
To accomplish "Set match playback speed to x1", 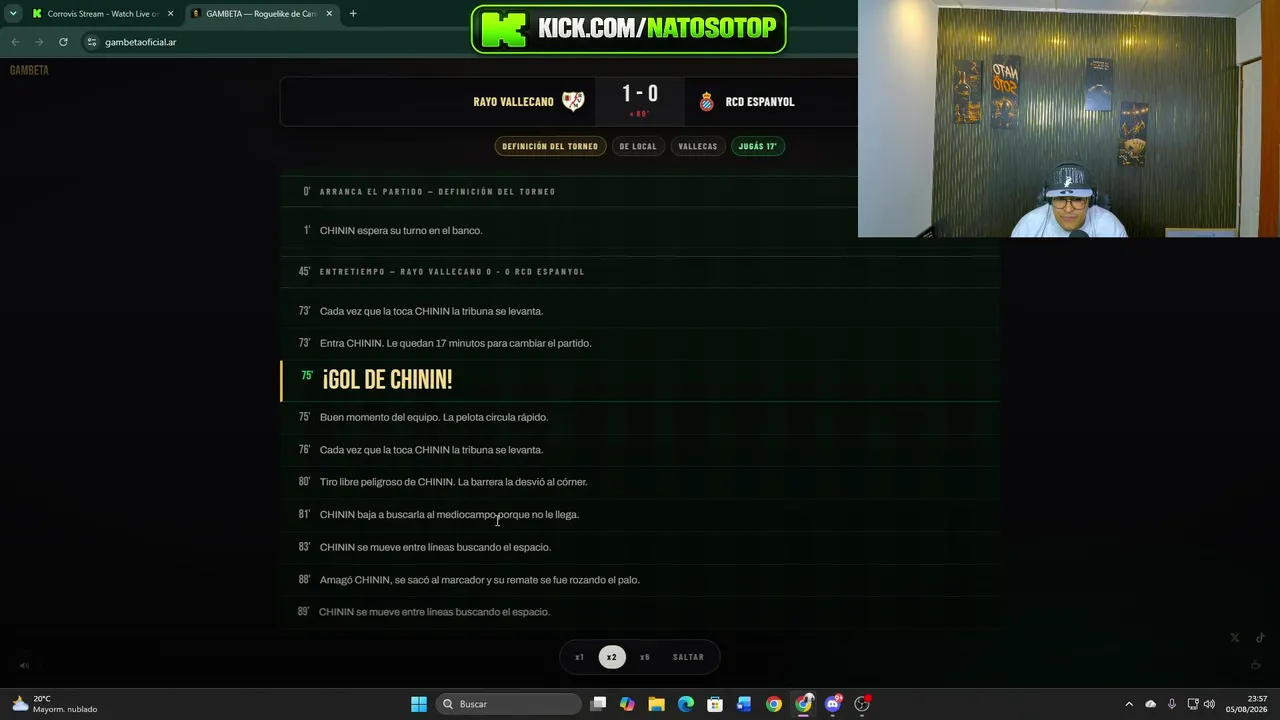I will (579, 657).
